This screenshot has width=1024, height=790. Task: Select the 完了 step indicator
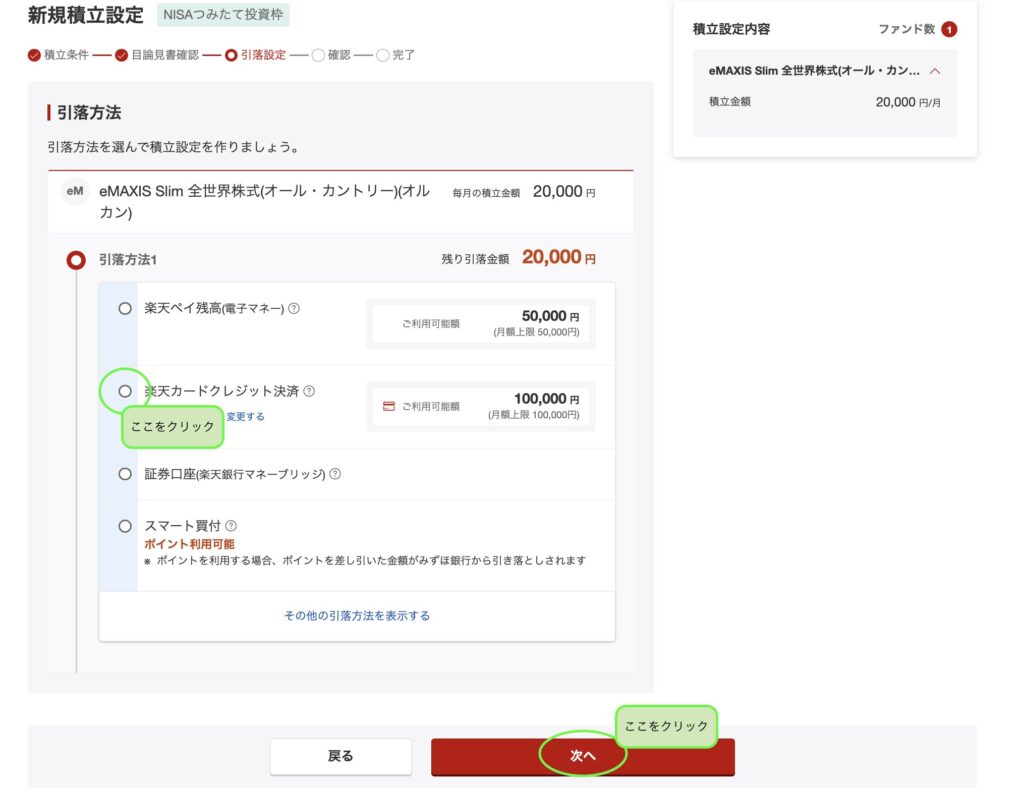[396, 55]
